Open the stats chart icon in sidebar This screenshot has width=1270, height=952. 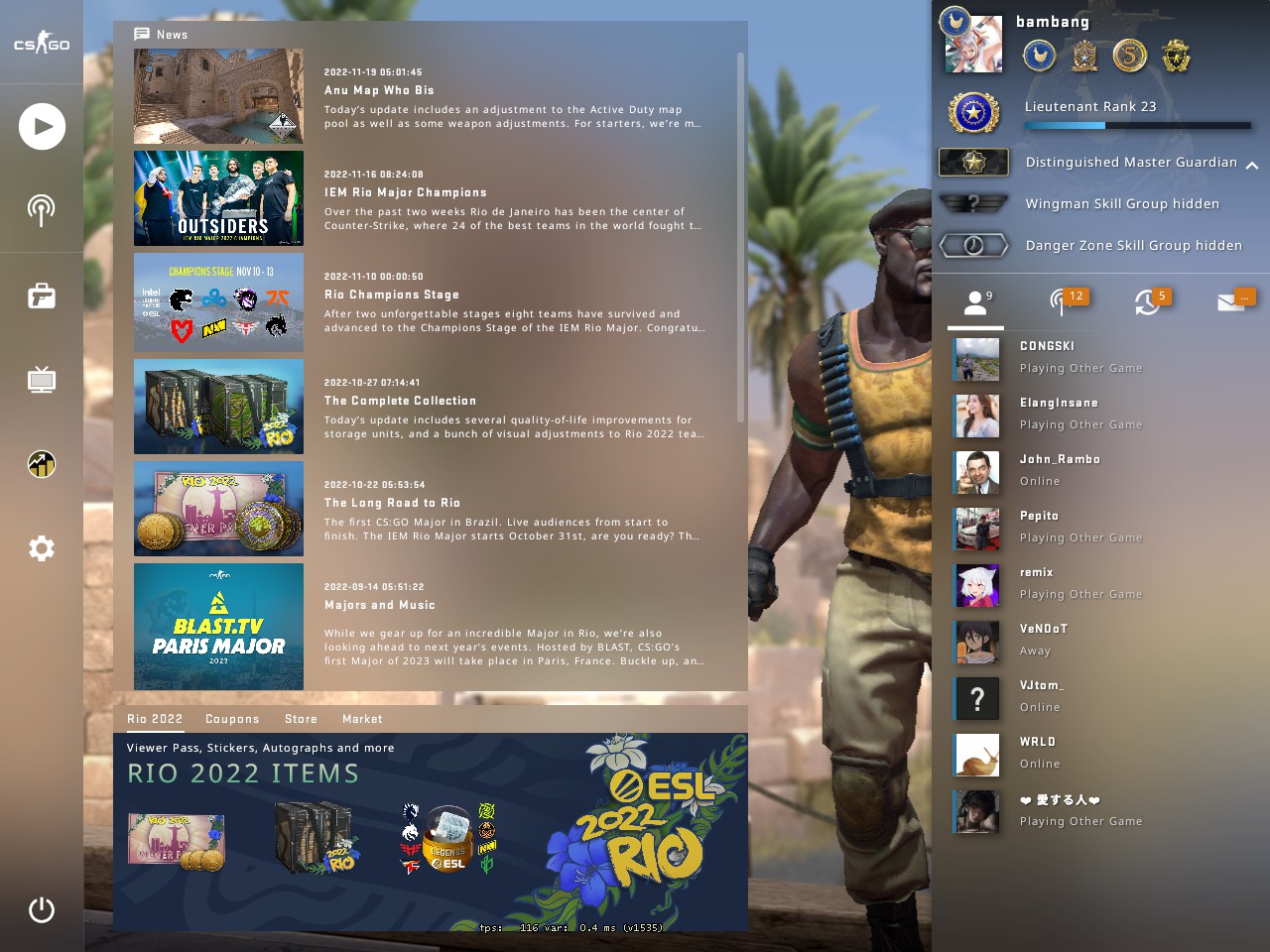(x=42, y=464)
